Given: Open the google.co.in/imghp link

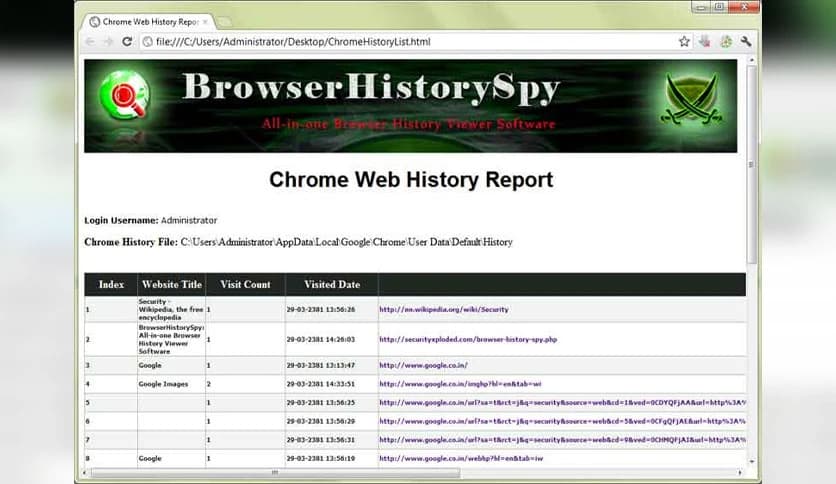Looking at the screenshot, I should point(460,384).
